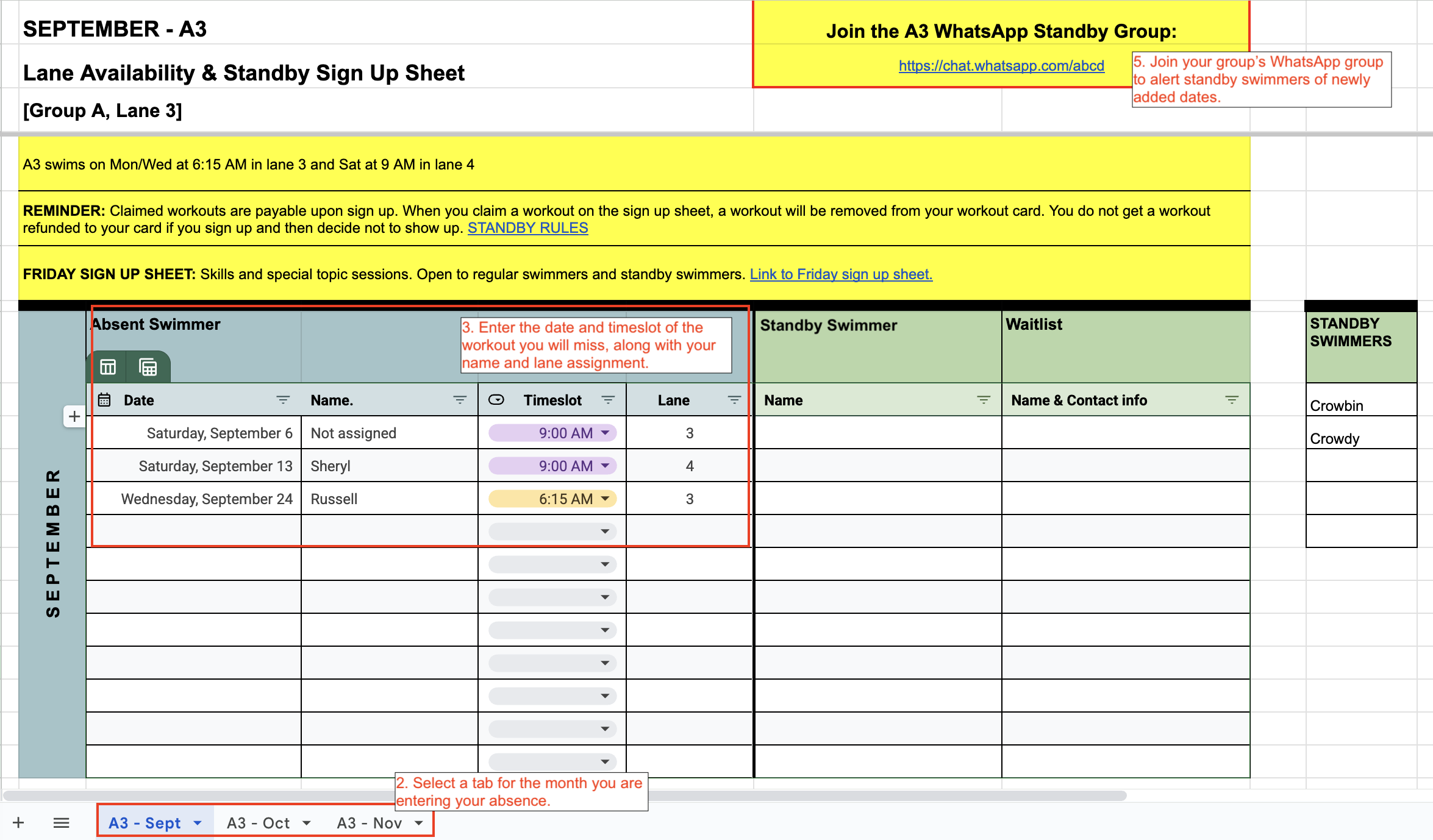The height and width of the screenshot is (840, 1433).
Task: Switch to the A3 - Oct tab
Action: pyautogui.click(x=258, y=823)
